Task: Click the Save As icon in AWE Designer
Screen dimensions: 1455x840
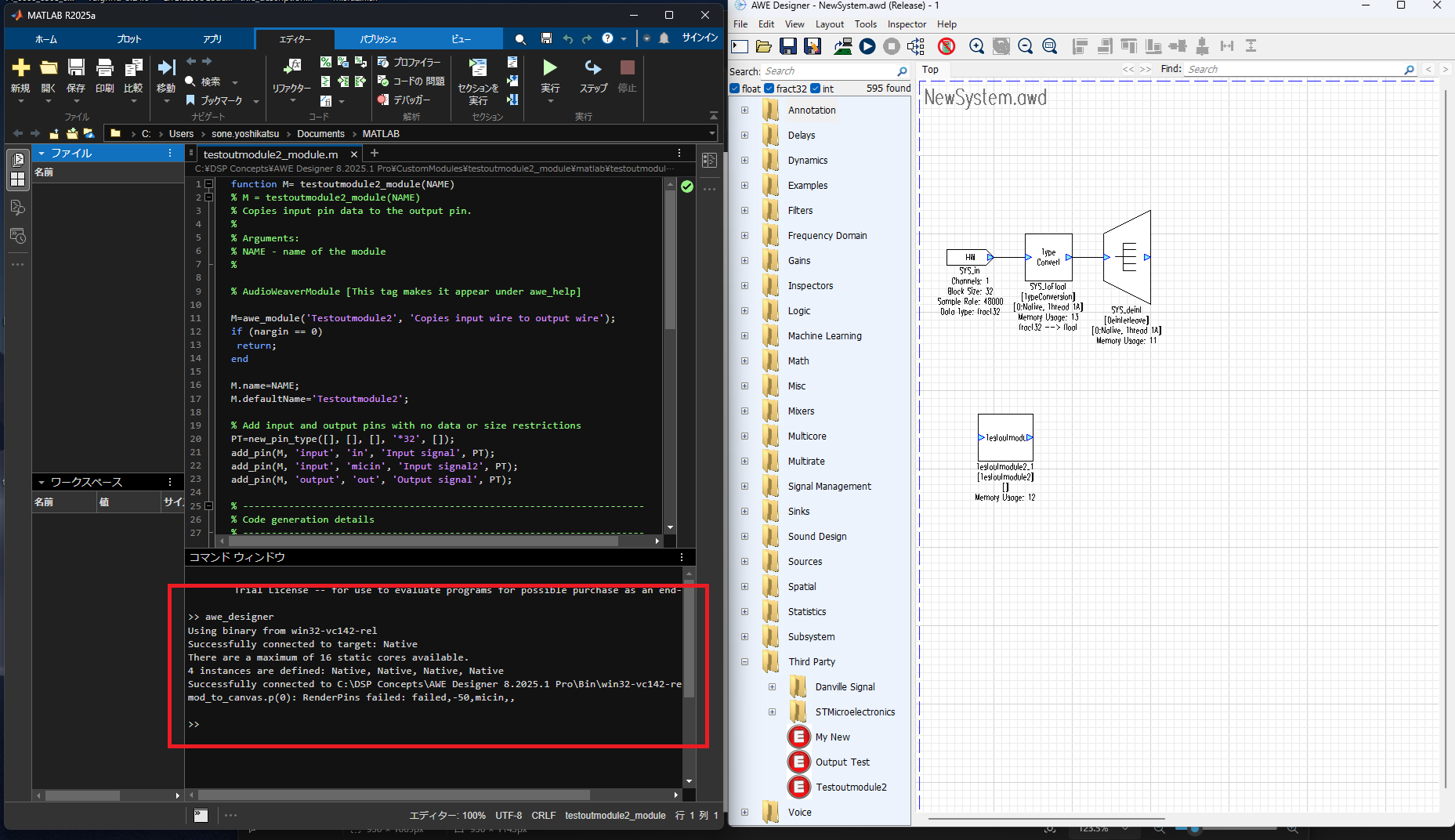Action: point(813,46)
